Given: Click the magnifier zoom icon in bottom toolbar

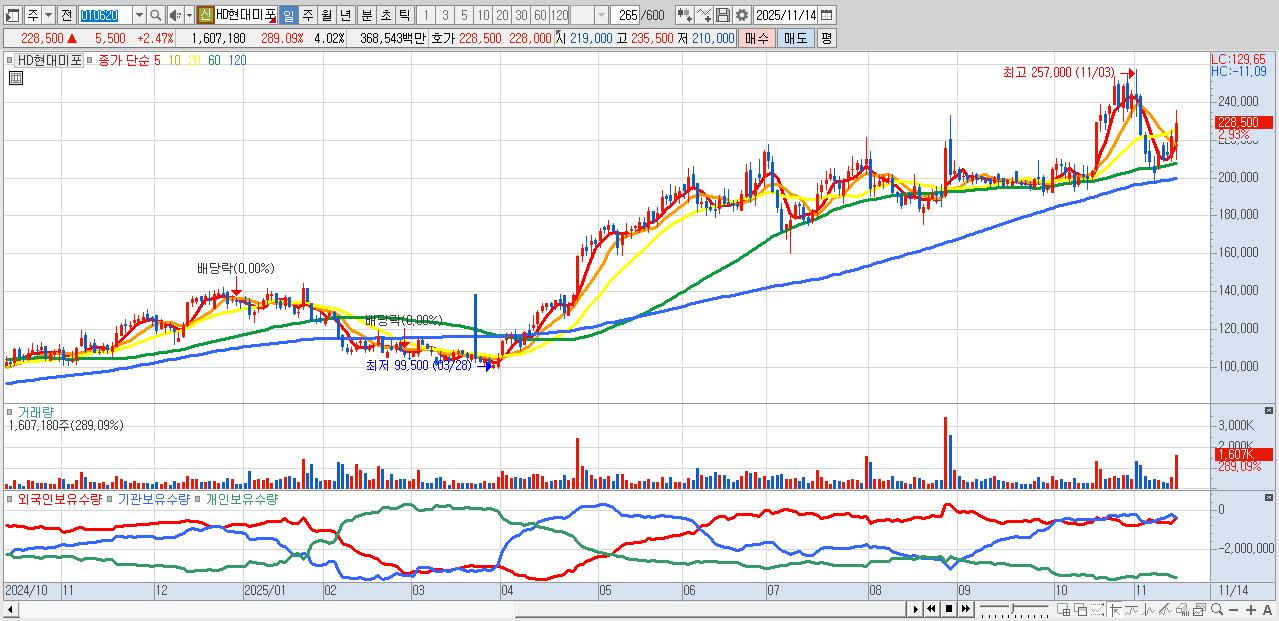Looking at the screenshot, I should [x=1217, y=609].
